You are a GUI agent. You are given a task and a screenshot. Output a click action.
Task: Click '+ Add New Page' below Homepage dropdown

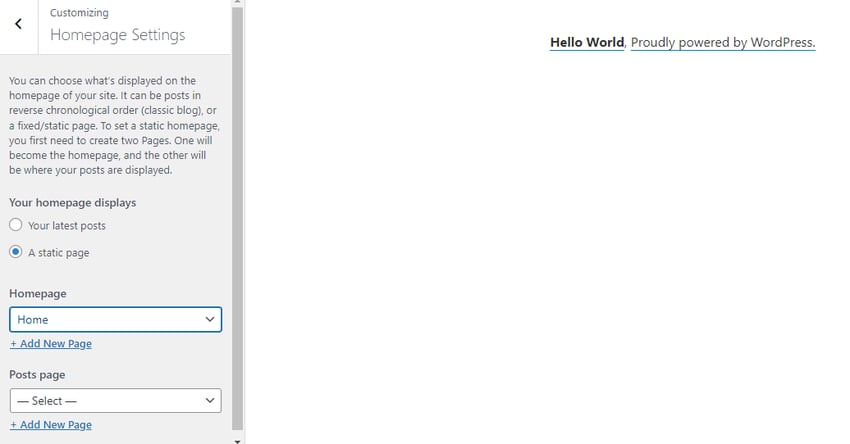(x=51, y=344)
